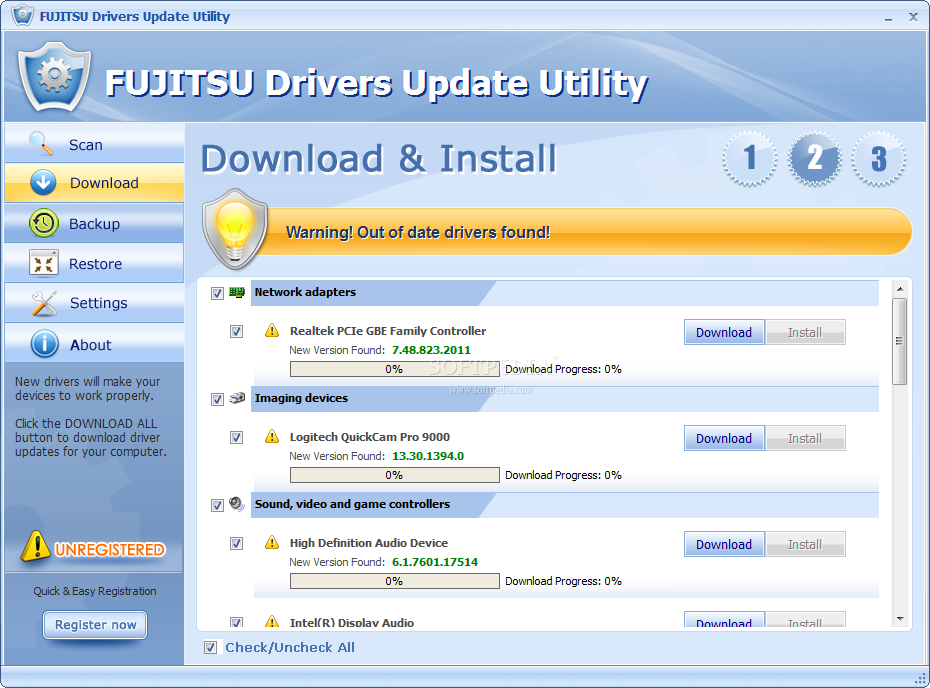Close the FUJITSU Drivers Update Utility window
Screen dimensions: 930x688
(913, 17)
